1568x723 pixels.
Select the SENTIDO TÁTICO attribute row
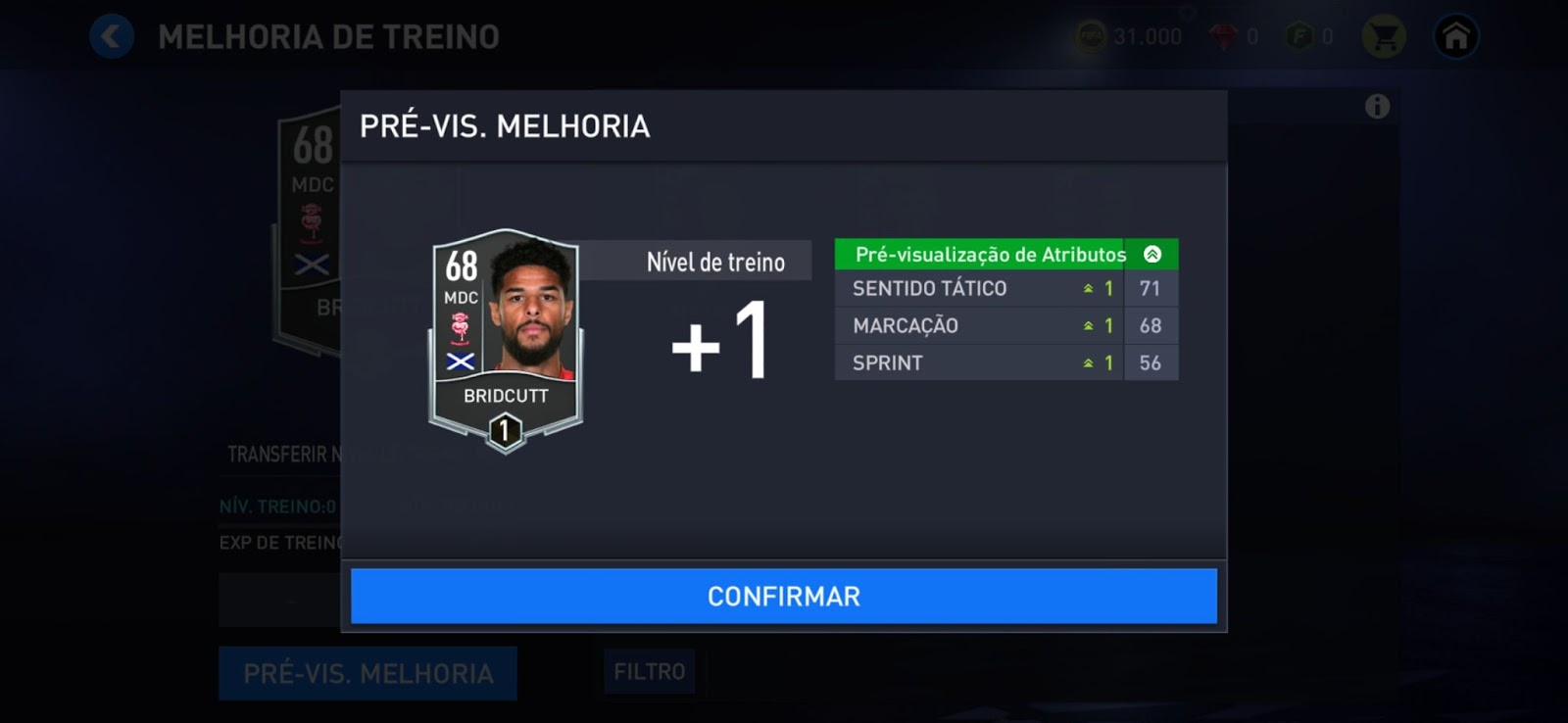(x=1006, y=288)
